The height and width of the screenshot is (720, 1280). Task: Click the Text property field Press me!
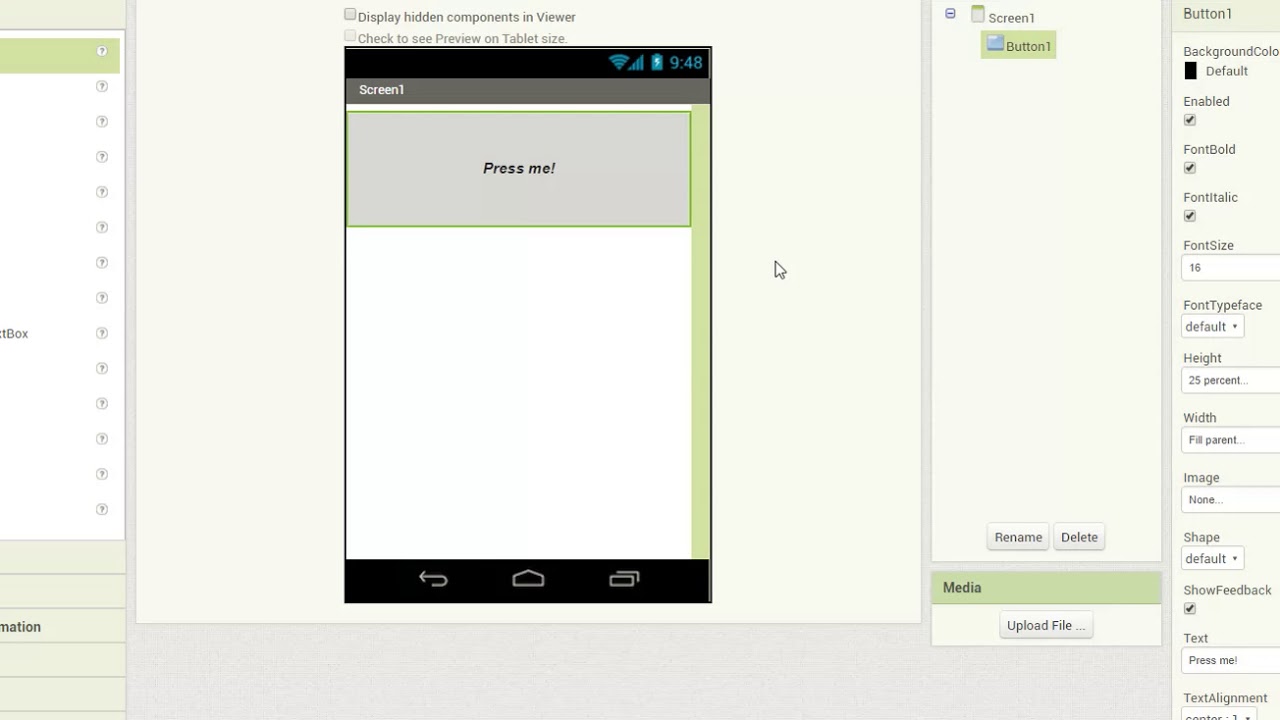(1231, 660)
